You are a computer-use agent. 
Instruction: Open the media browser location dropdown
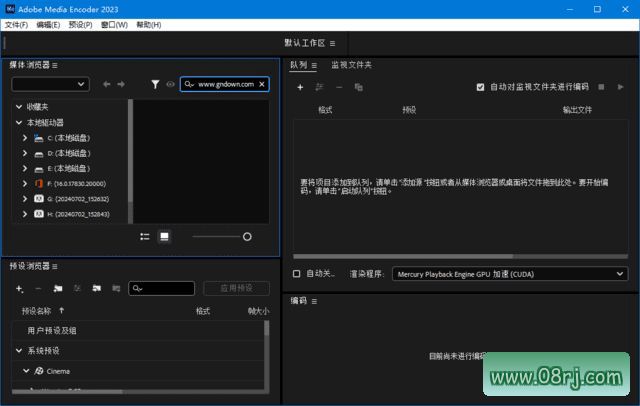[x=51, y=84]
